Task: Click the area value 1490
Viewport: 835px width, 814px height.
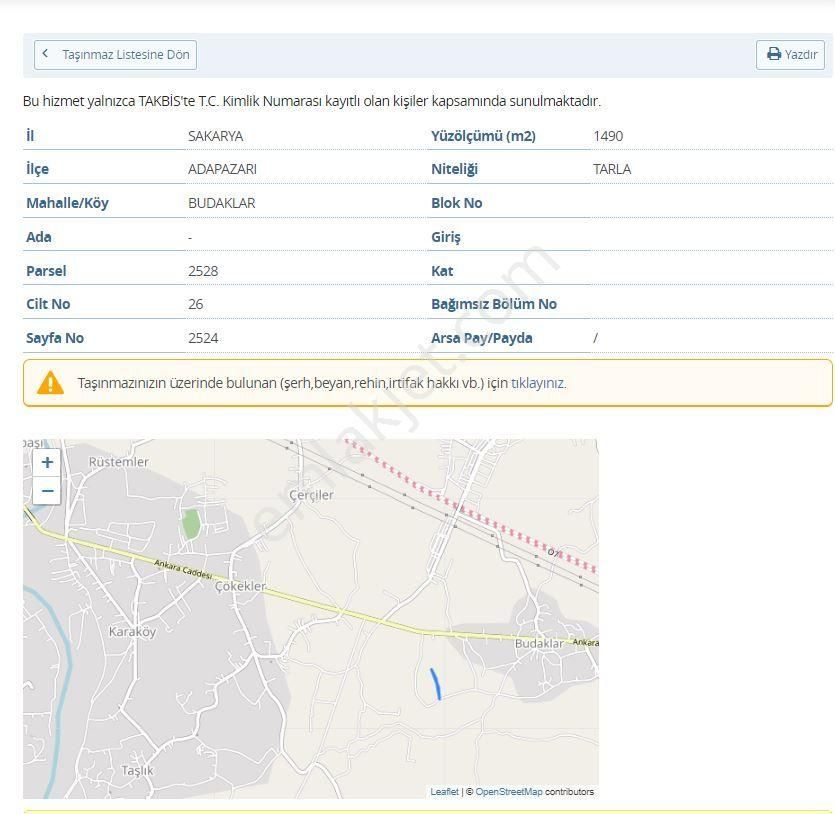Action: point(608,136)
